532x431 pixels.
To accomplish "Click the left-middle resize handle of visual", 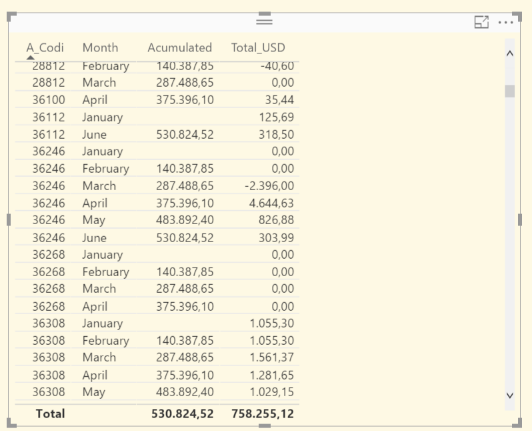I will (x=8, y=220).
